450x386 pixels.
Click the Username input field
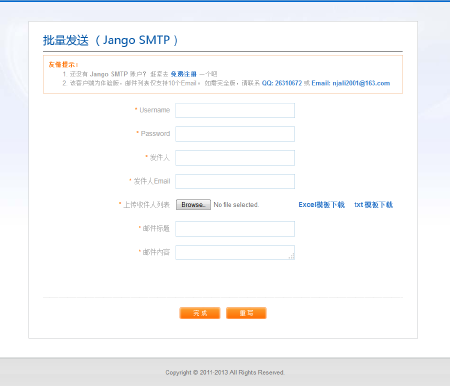point(235,110)
